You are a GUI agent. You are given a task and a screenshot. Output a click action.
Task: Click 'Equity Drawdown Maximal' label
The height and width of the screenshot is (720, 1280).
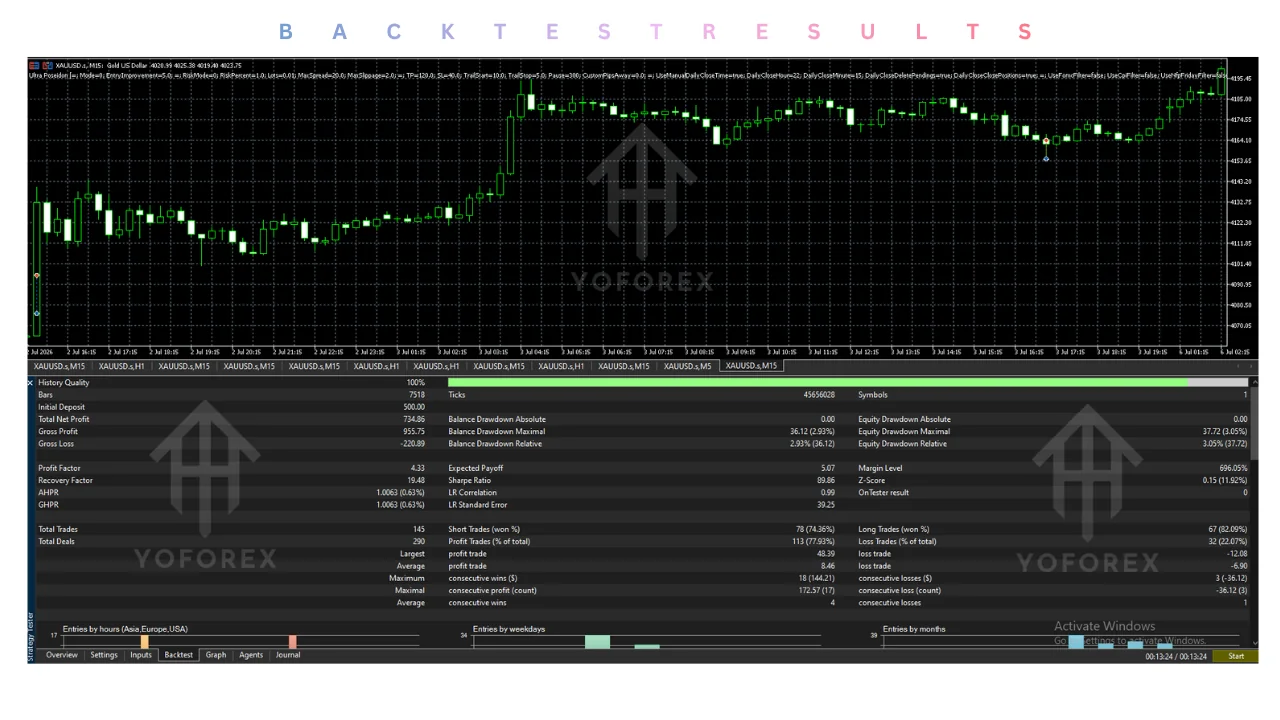coord(904,431)
